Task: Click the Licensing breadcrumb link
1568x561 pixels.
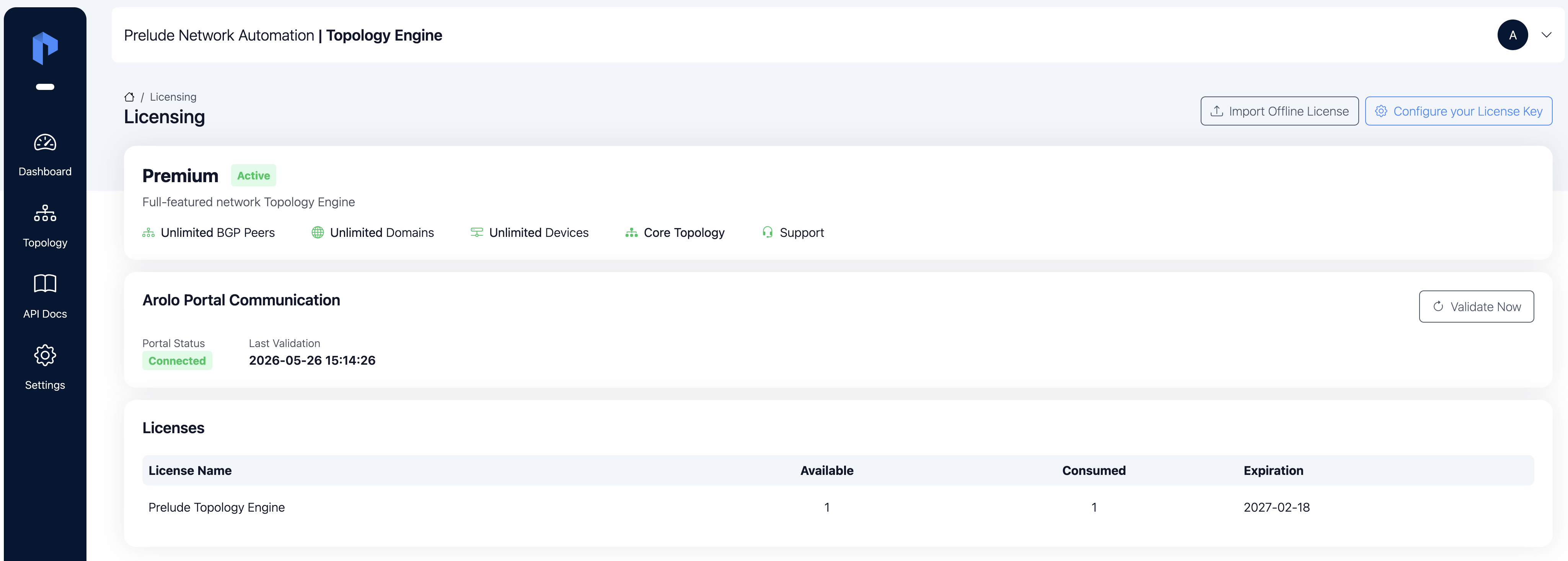Action: [x=173, y=97]
